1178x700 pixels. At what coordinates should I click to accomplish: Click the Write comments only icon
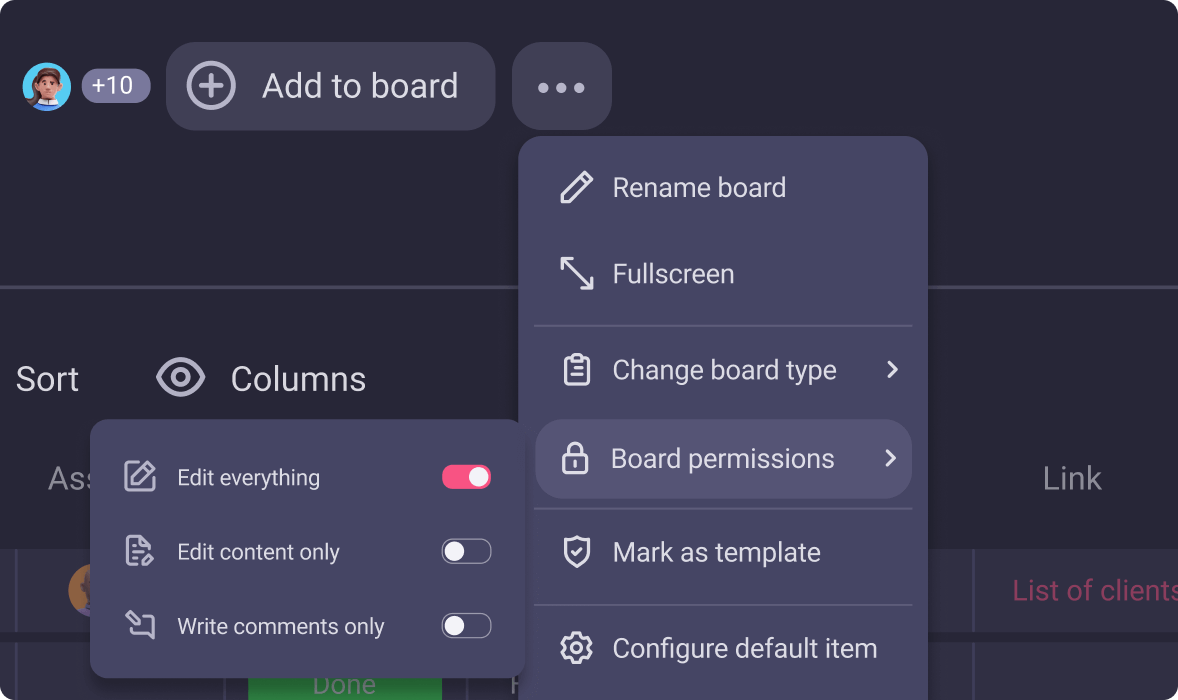pyautogui.click(x=140, y=626)
